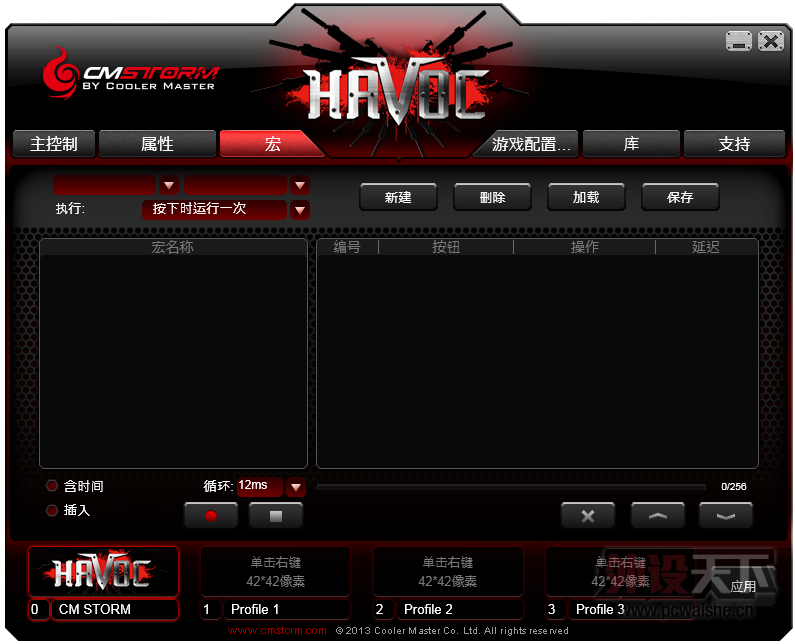Click the first empty red combo field
Image resolution: width=795 pixels, height=644 pixels.
pos(105,186)
